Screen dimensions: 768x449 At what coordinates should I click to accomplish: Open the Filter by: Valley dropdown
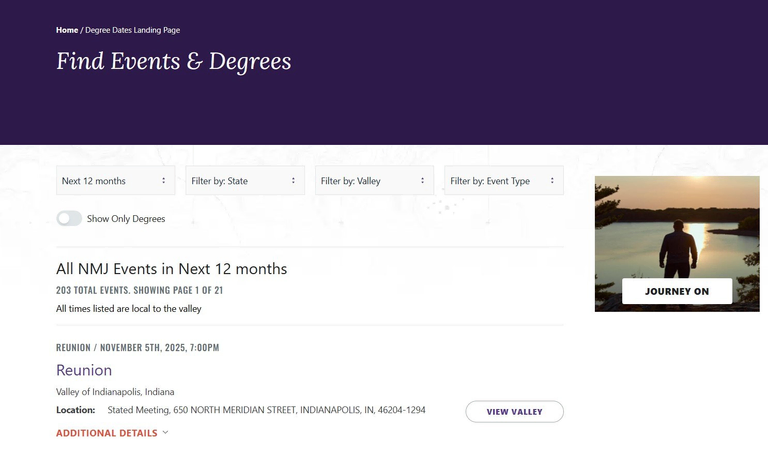coord(374,181)
